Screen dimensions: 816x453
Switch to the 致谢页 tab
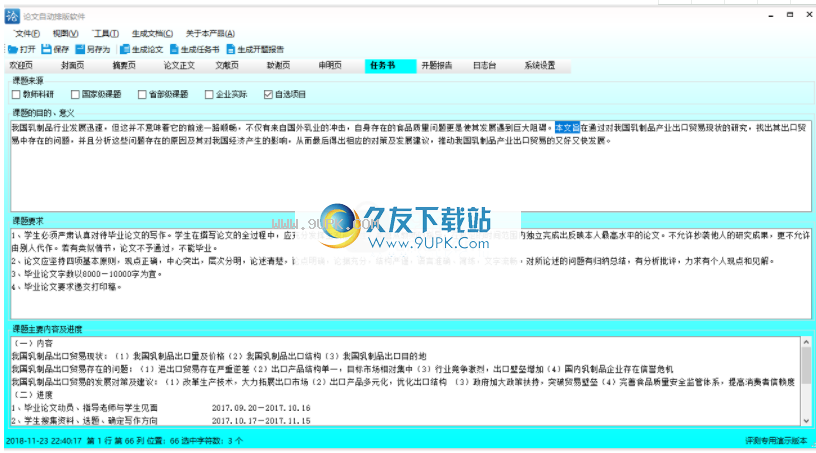point(278,66)
